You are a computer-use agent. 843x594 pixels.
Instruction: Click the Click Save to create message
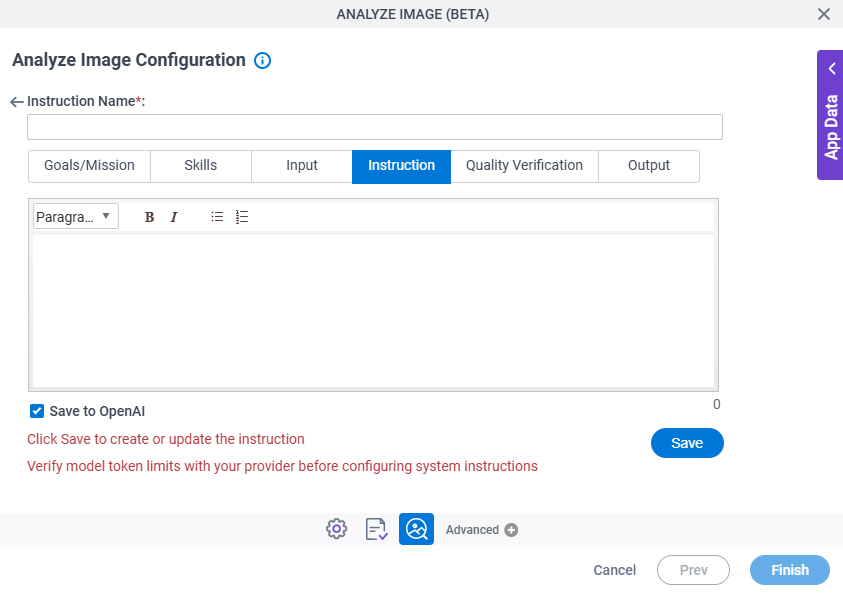pyautogui.click(x=166, y=439)
